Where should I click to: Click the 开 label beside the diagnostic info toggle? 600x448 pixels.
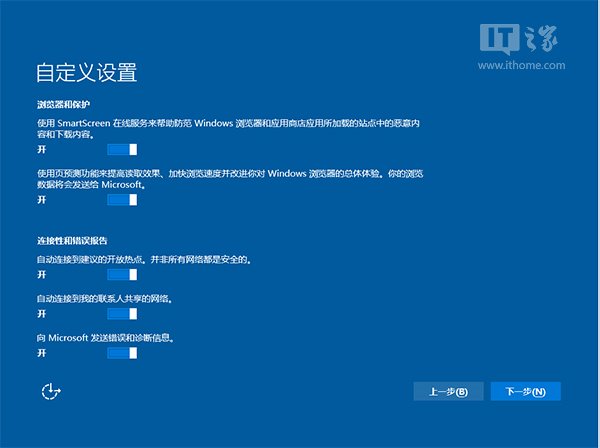tap(42, 352)
